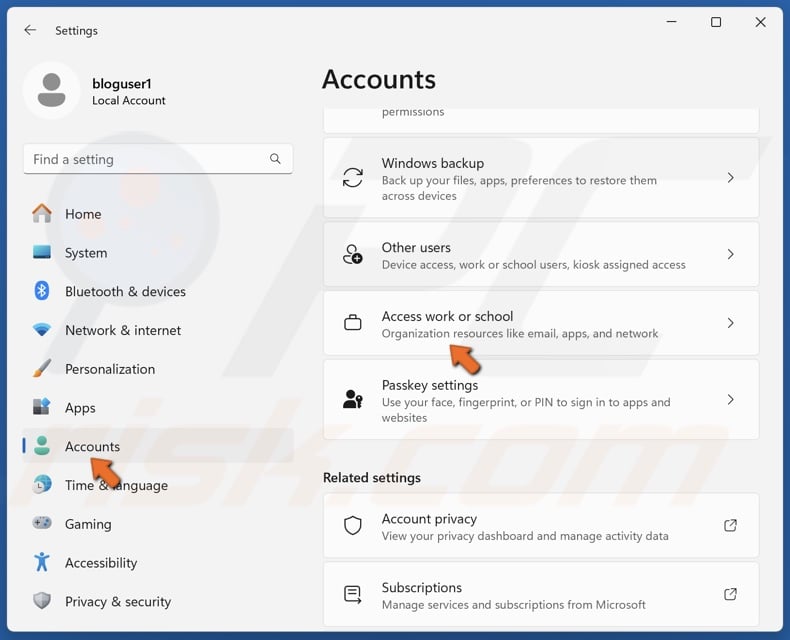This screenshot has height=640, width=790.
Task: Click the search magnifier icon
Action: click(x=275, y=159)
